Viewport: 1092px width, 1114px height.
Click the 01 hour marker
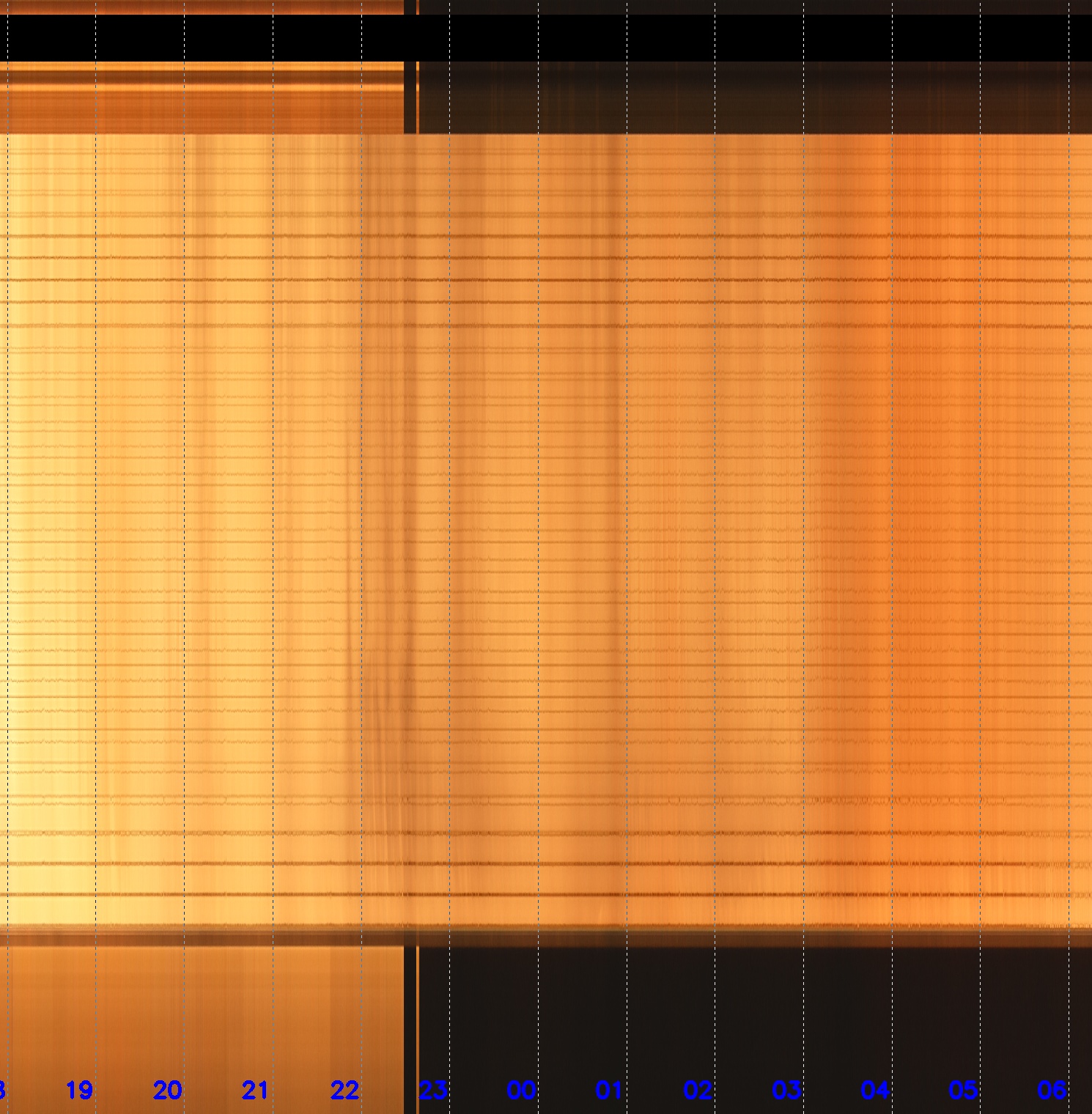click(x=609, y=1091)
